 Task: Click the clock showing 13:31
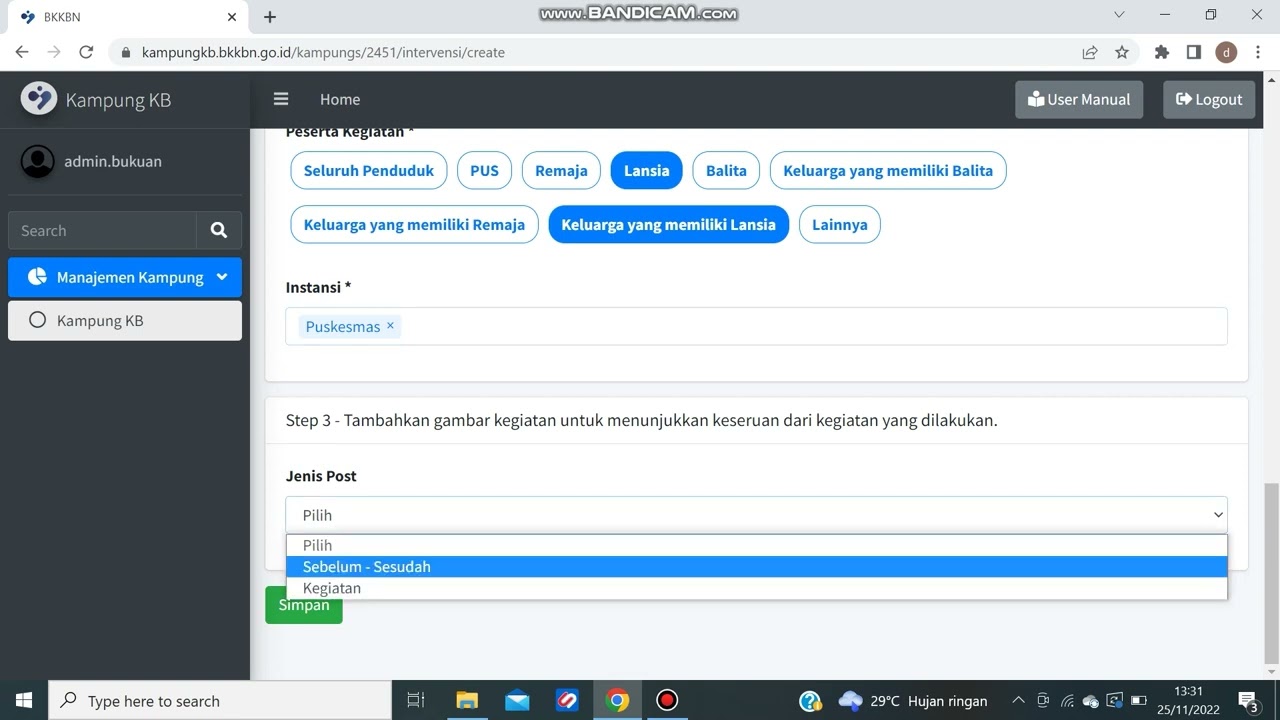tap(1188, 691)
